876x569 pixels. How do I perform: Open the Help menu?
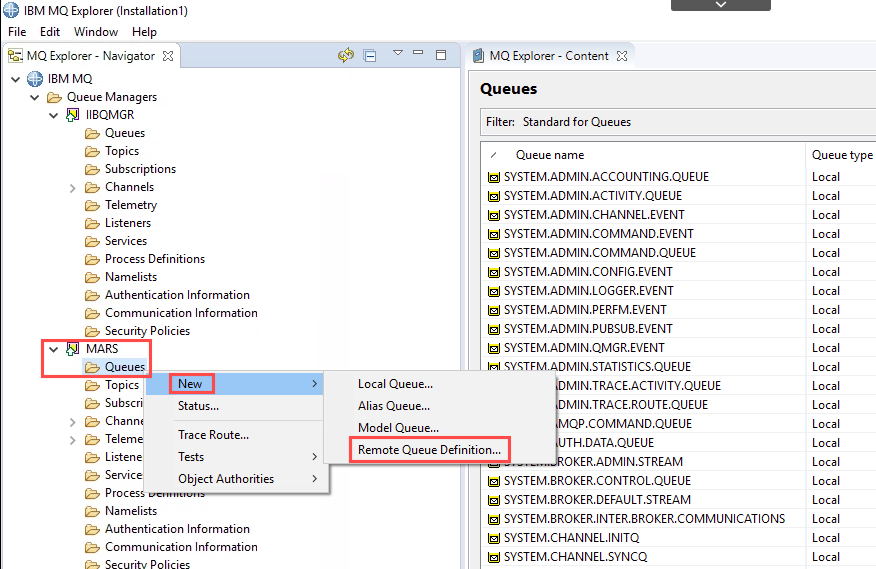(x=144, y=32)
